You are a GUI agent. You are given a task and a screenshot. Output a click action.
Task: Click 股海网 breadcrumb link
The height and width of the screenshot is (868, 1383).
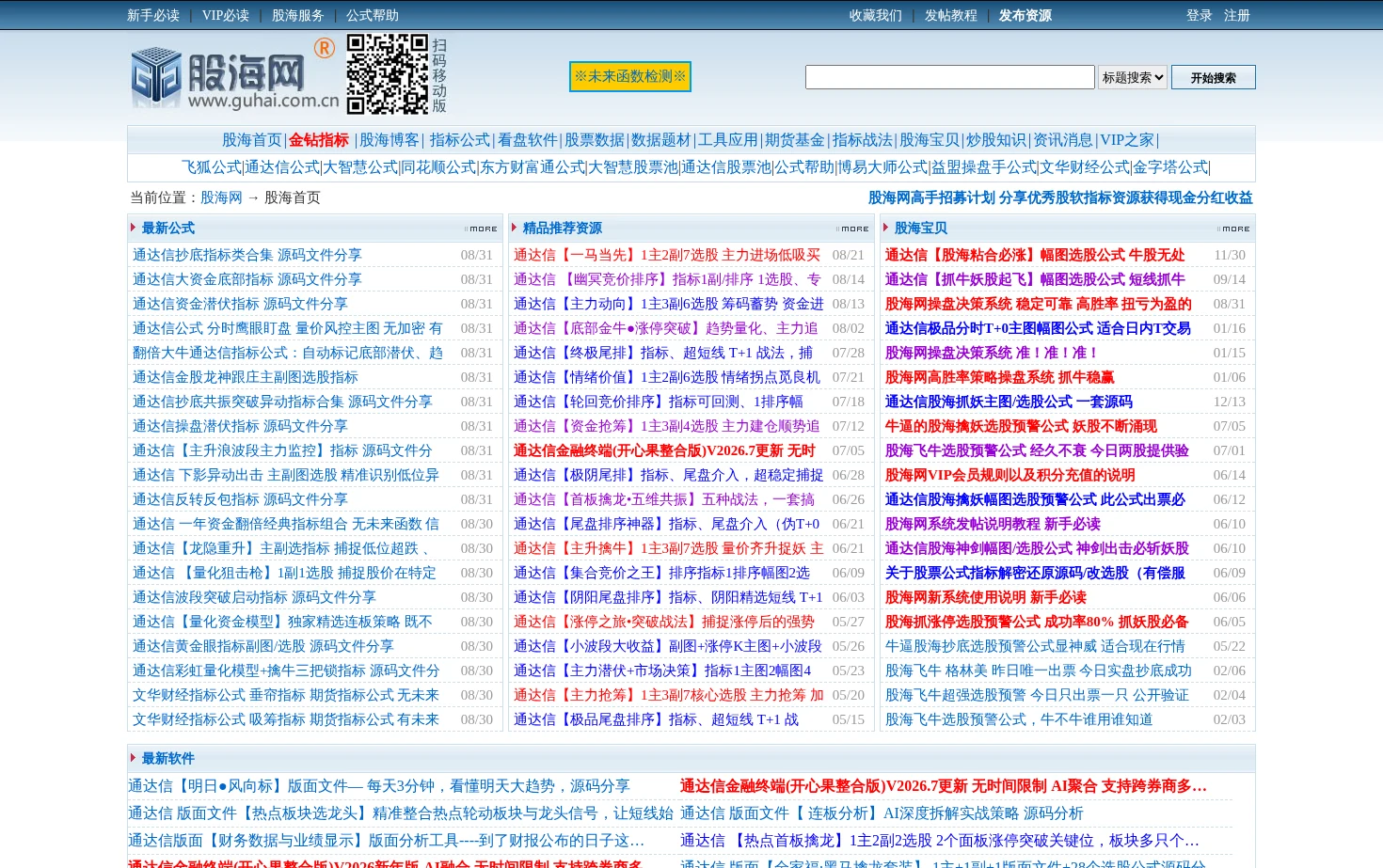click(x=221, y=197)
